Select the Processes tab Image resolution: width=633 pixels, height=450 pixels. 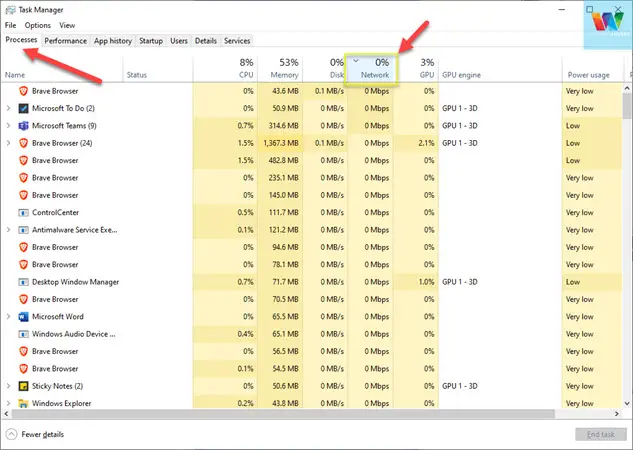tap(21, 40)
